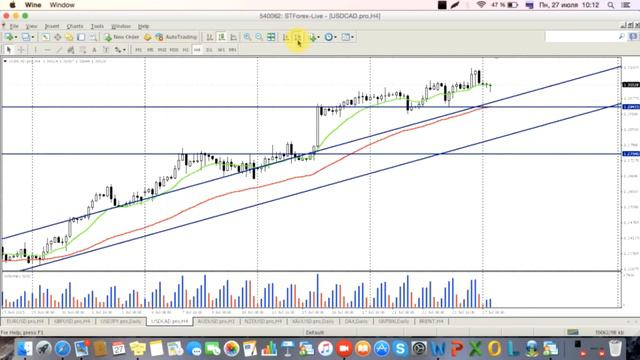Tile chart windows icon
Screen dimensions: 640x360
pos(271,37)
